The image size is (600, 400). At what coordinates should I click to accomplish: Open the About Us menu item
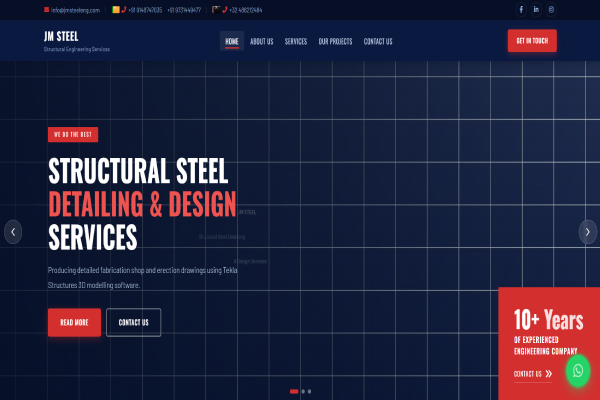tap(262, 41)
